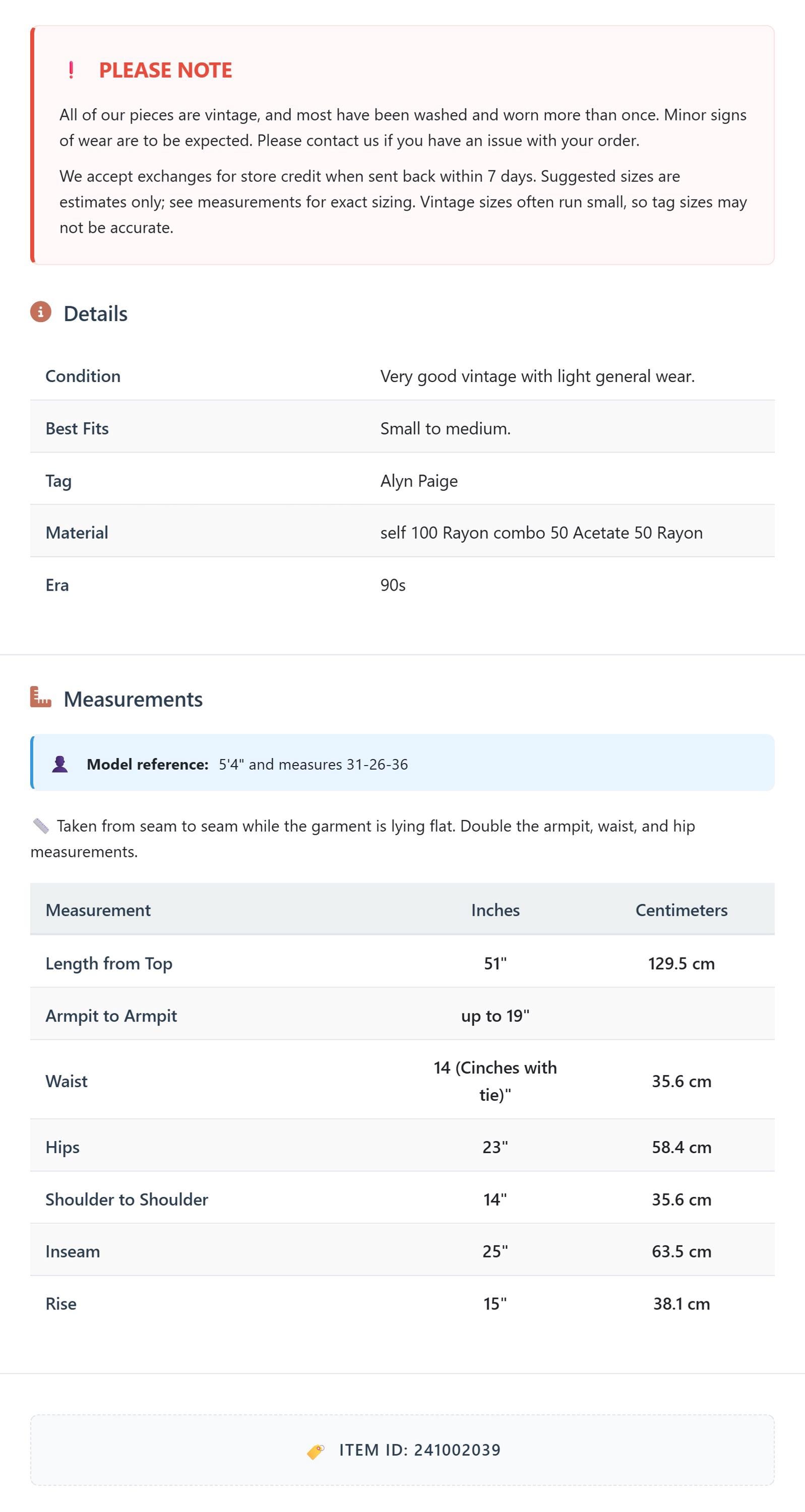Click the Alyn Paige tag value

pos(419,481)
